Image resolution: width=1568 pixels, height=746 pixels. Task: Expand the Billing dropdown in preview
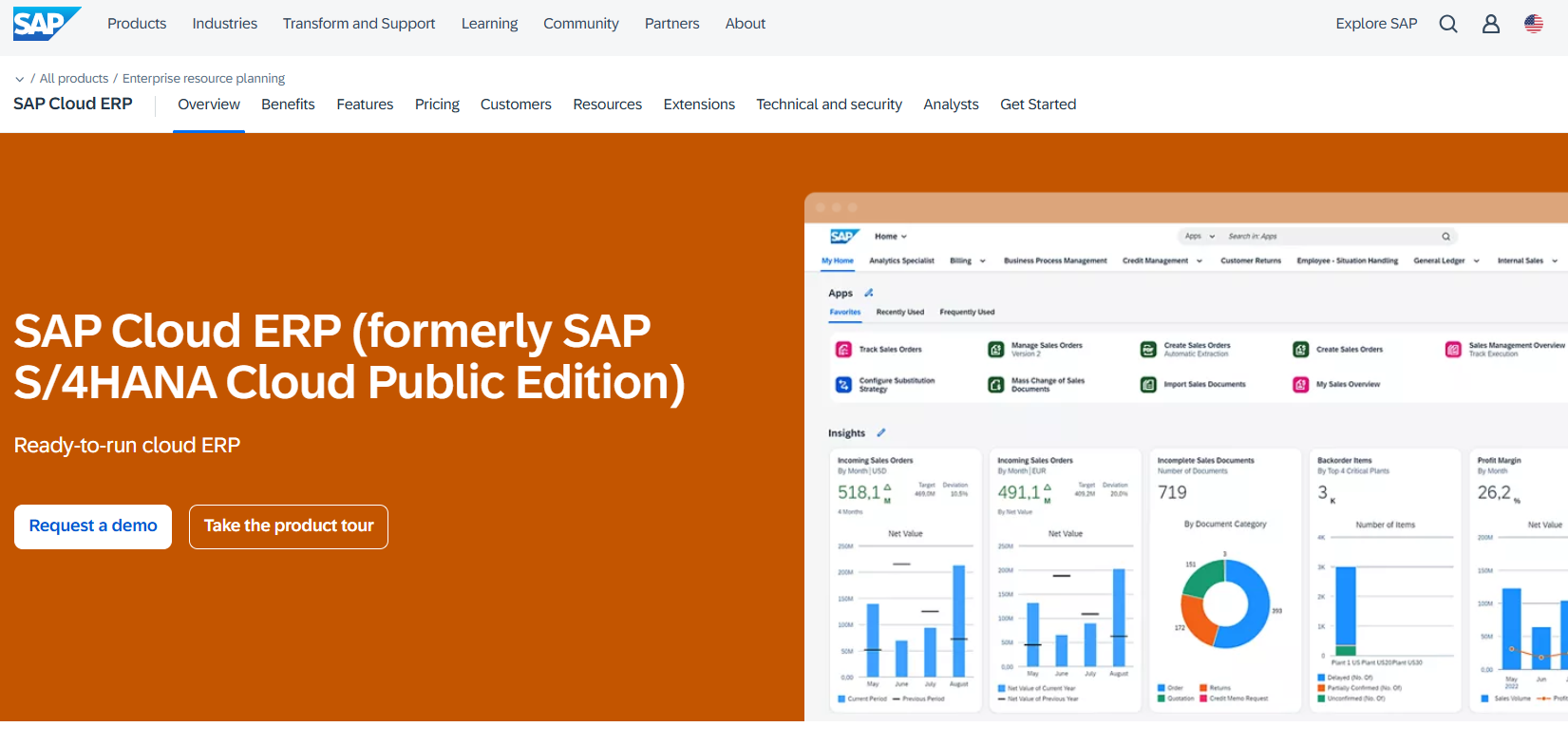click(x=968, y=260)
